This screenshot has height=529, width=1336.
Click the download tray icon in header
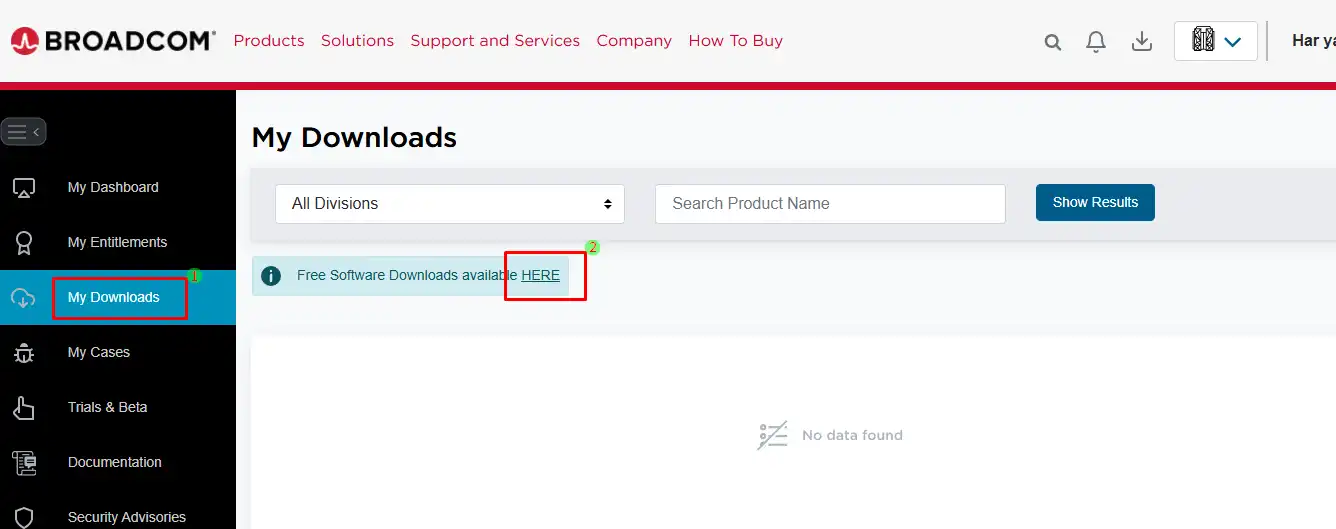(1141, 42)
